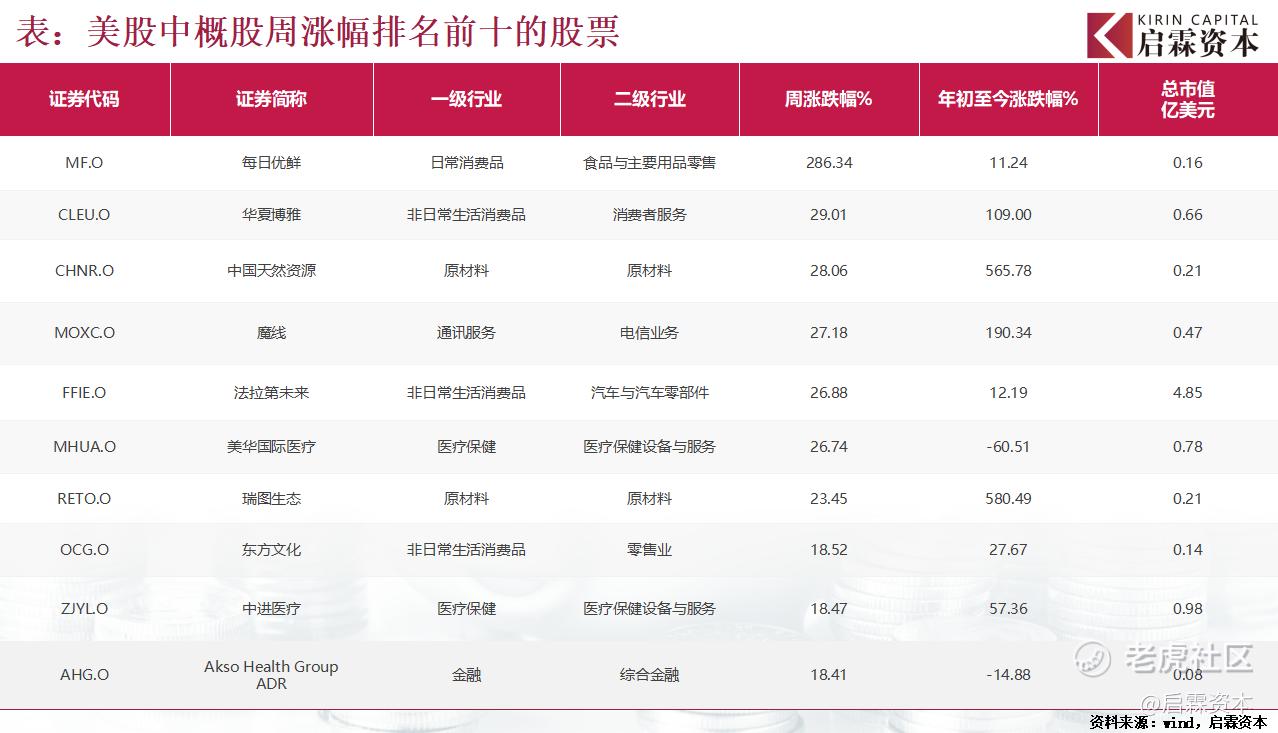Select the CHNR.O ticker cell
The width and height of the screenshot is (1278, 733).
tap(84, 270)
